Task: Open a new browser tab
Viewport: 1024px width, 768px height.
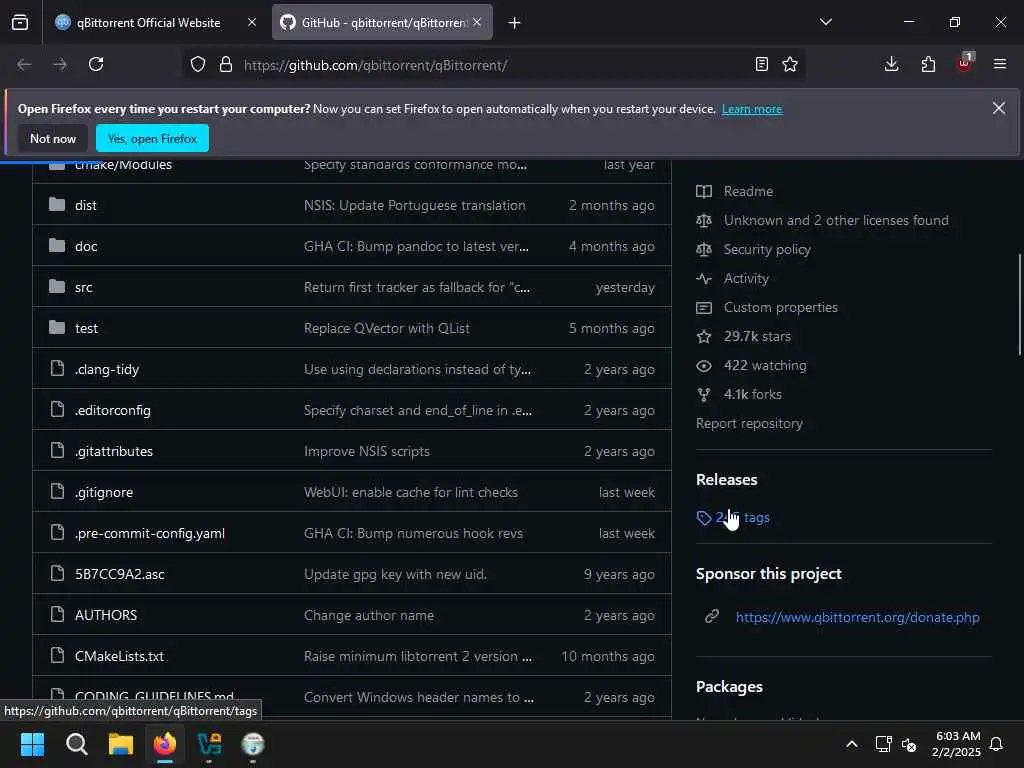Action: click(x=515, y=23)
